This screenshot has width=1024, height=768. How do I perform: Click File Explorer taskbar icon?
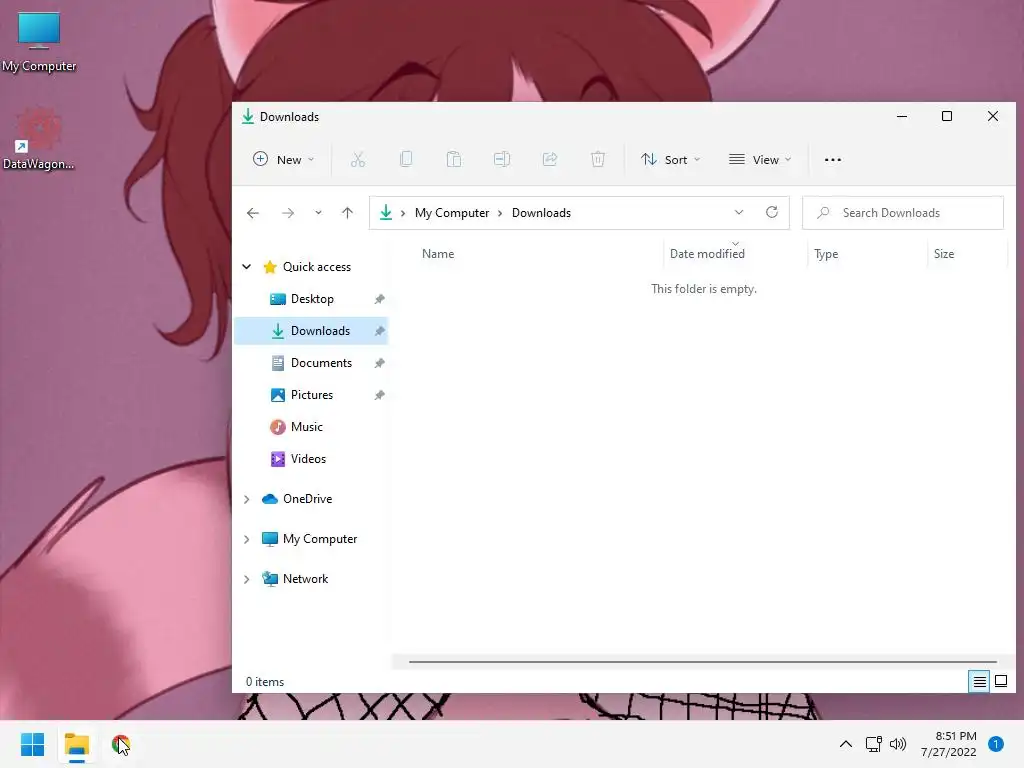(x=77, y=746)
